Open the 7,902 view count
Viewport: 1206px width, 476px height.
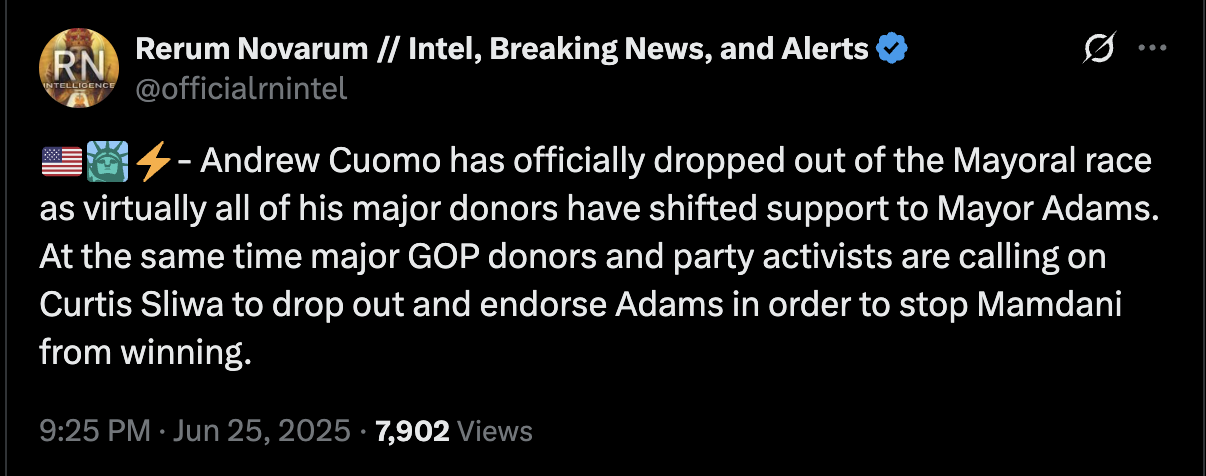(412, 431)
